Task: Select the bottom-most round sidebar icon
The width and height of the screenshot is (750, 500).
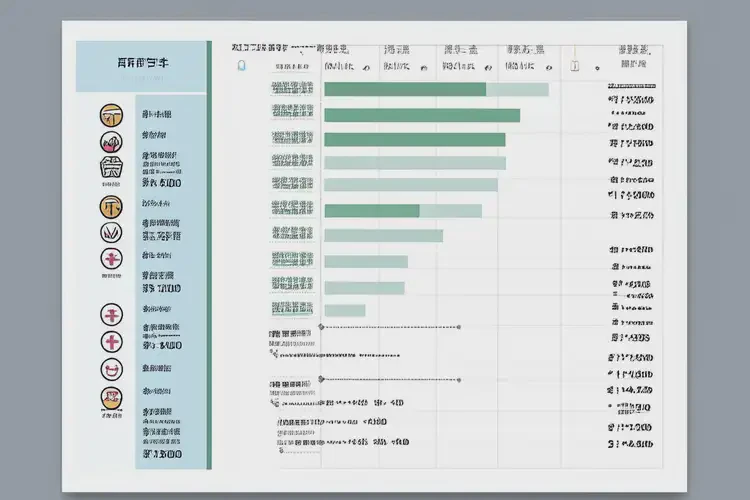Action: tap(110, 398)
